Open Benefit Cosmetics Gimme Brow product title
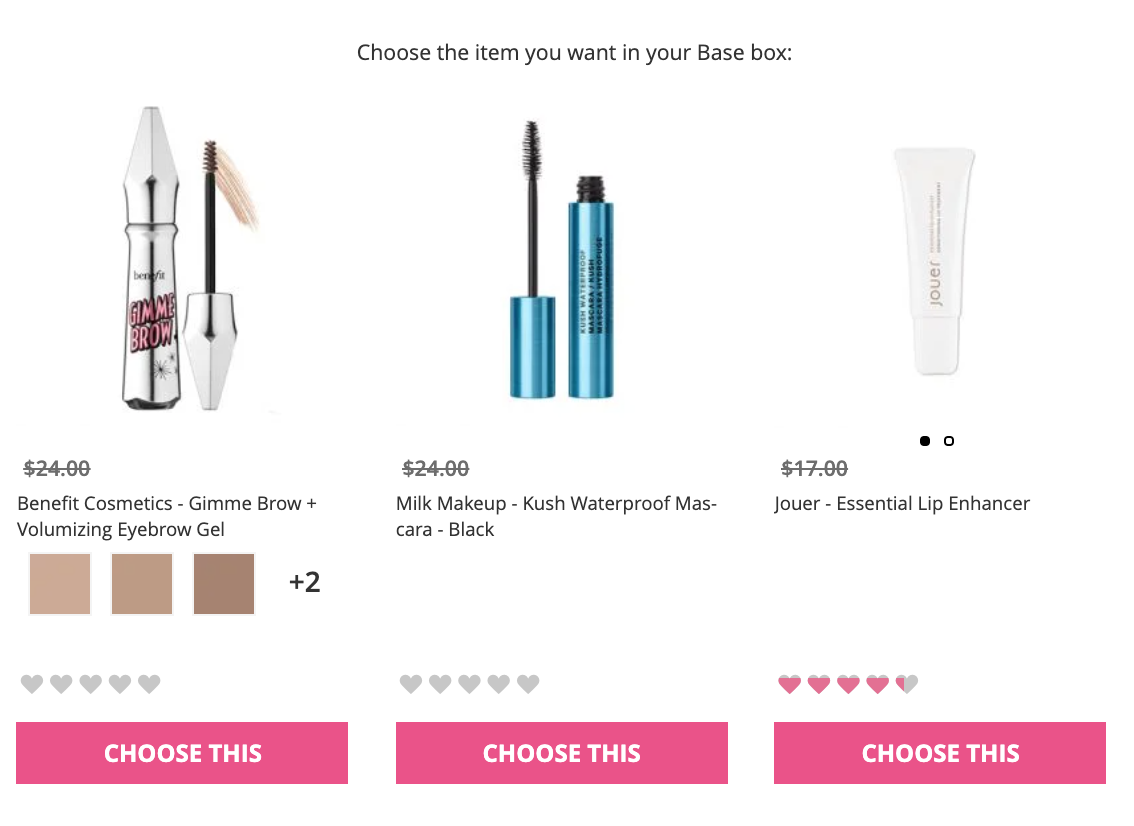The width and height of the screenshot is (1134, 826). [167, 516]
